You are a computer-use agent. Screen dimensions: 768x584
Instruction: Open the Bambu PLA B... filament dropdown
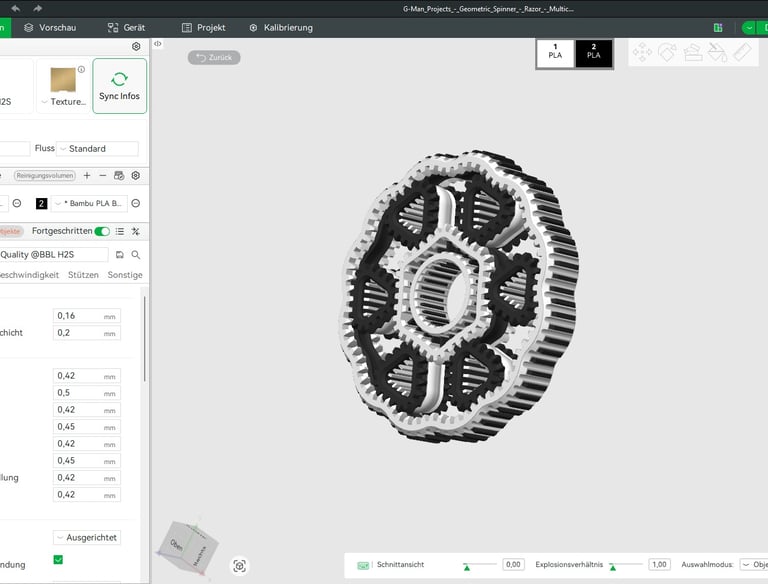[89, 203]
